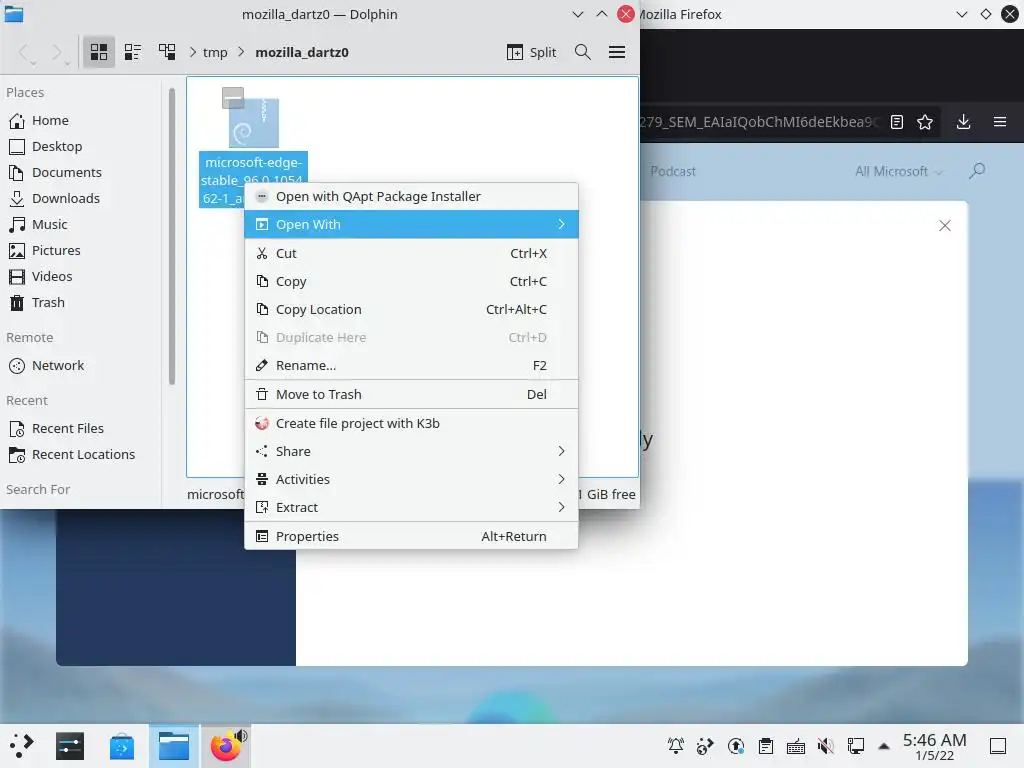Open Pictures in Places panel
Screen dimensions: 1024x768
point(56,251)
